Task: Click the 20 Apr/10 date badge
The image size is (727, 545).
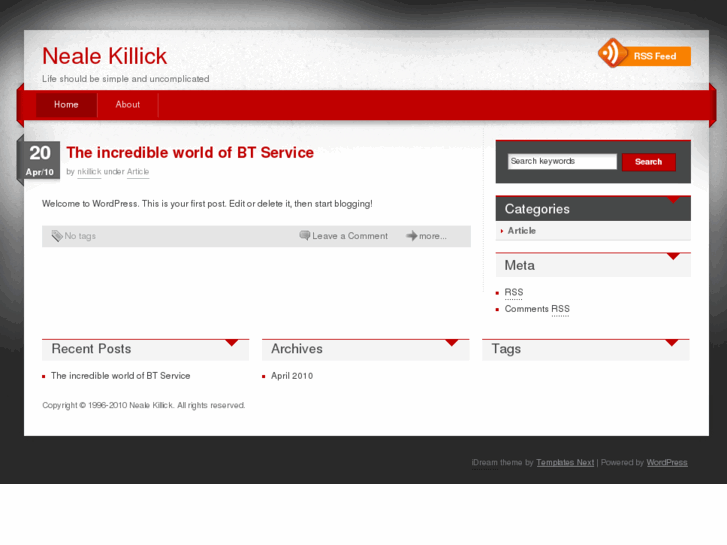Action: (x=39, y=160)
